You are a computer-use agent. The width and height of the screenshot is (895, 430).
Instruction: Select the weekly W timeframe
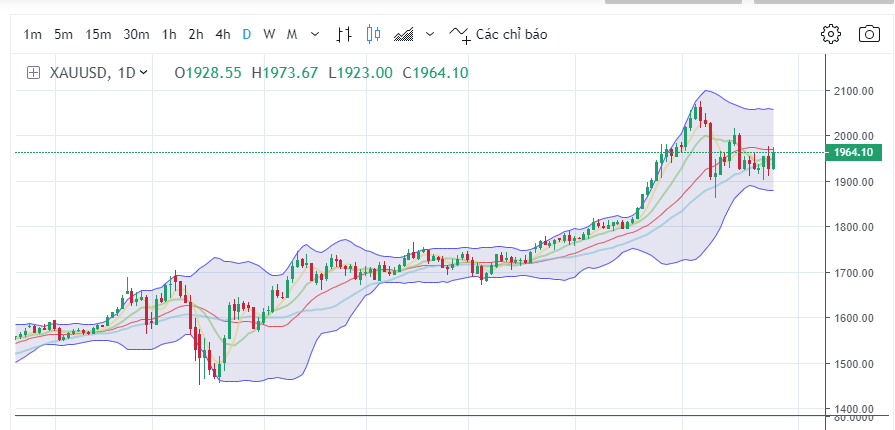click(269, 34)
